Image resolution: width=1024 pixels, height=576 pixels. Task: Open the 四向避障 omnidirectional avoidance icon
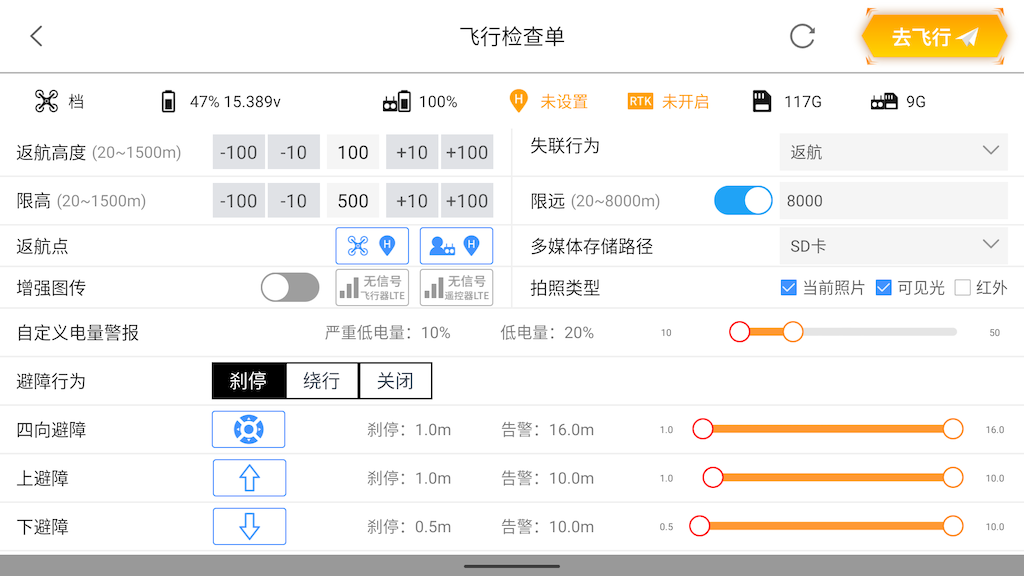point(248,429)
